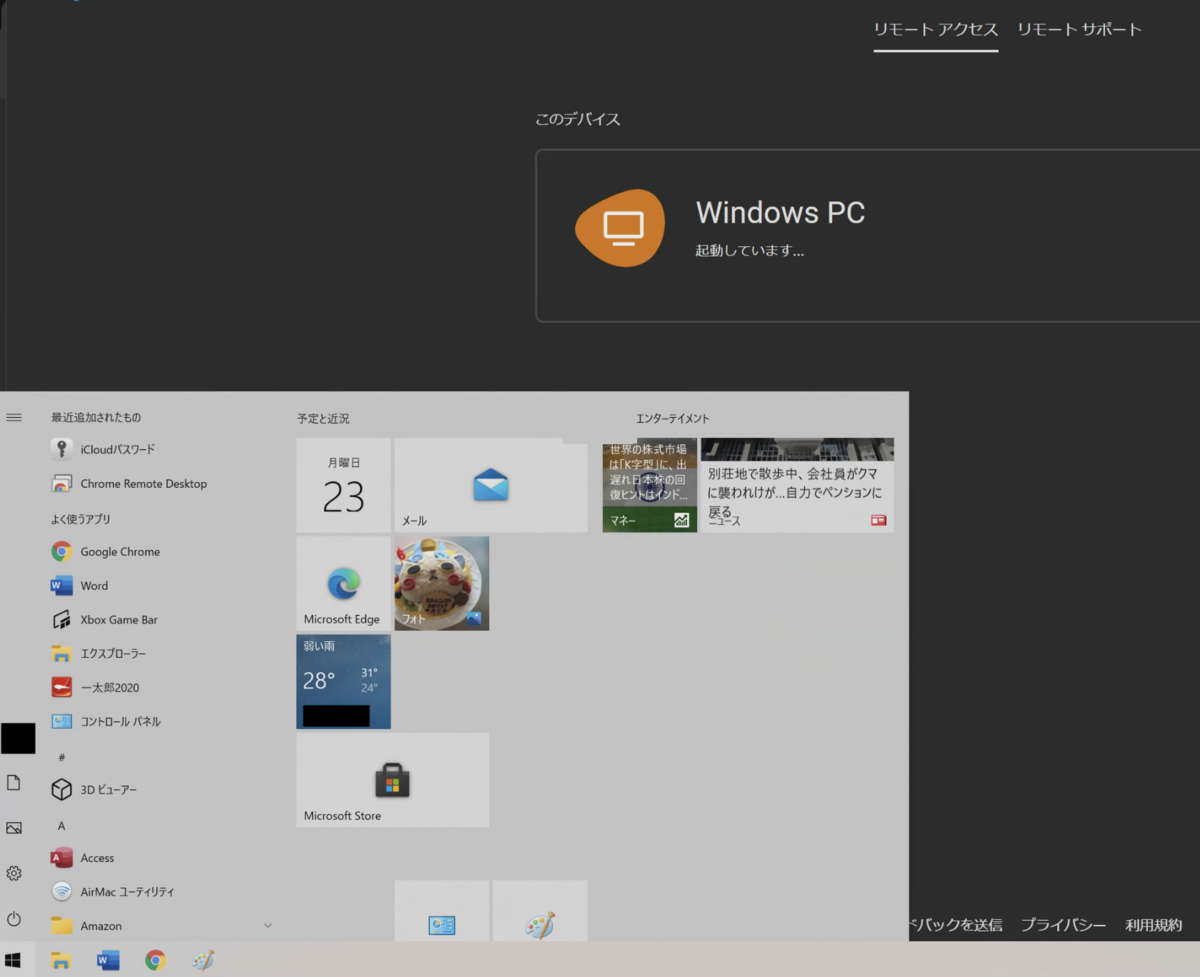
Task: Open the 利用規約 link
Action: (1153, 925)
